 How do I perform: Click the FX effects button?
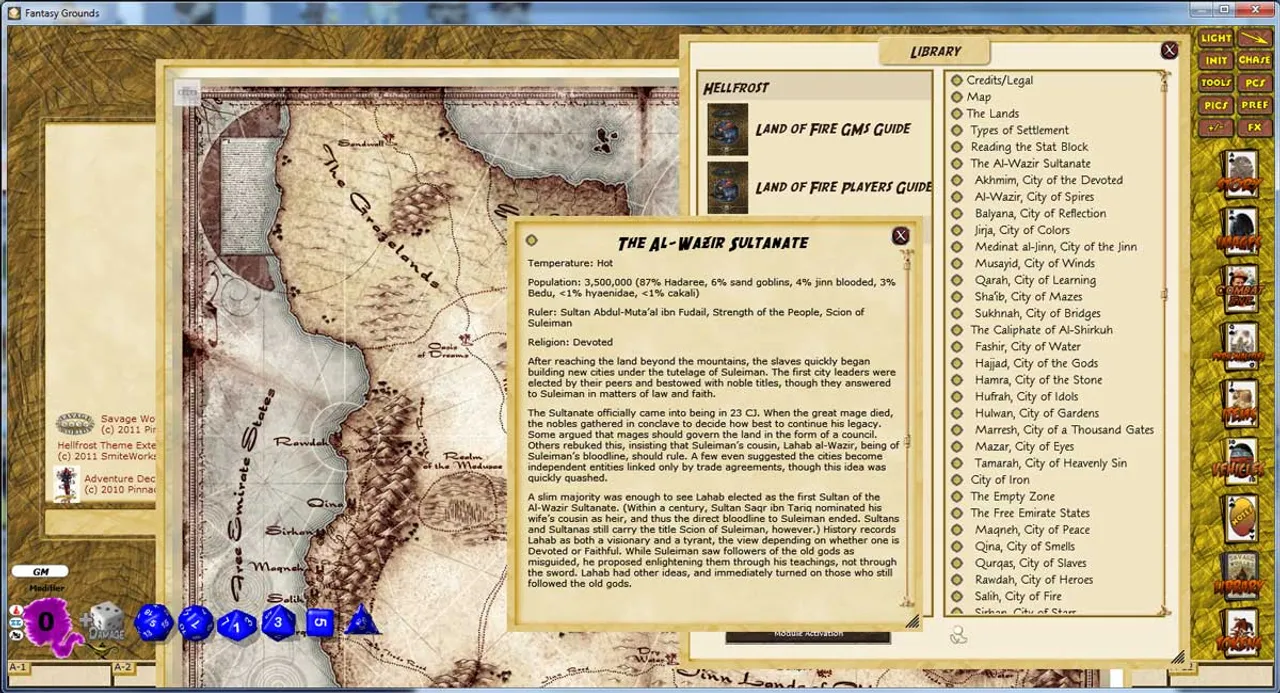point(1254,128)
